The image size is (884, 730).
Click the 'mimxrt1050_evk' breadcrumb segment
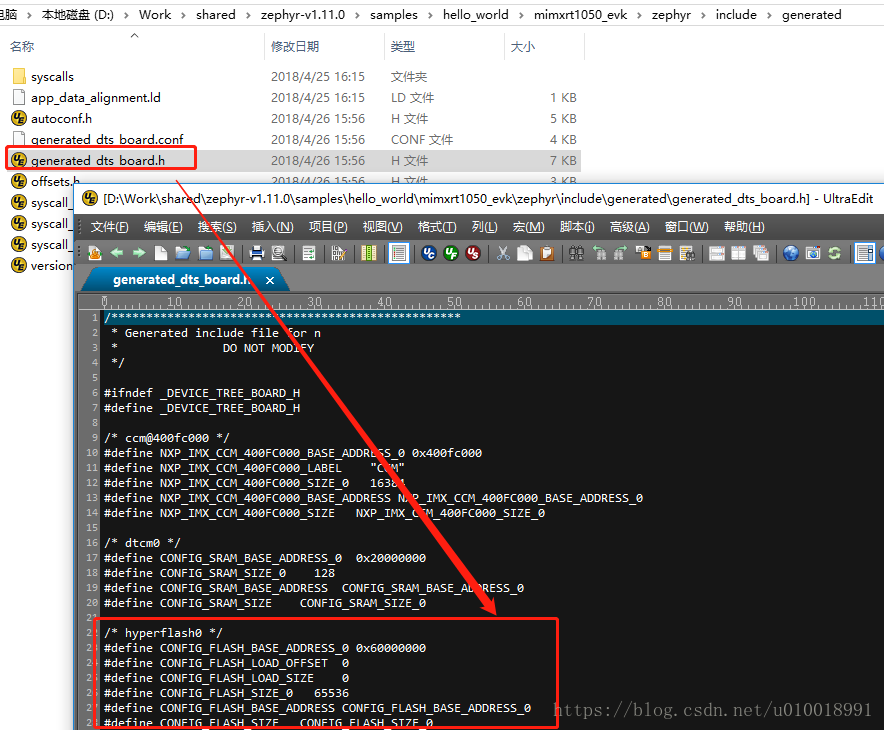point(581,15)
